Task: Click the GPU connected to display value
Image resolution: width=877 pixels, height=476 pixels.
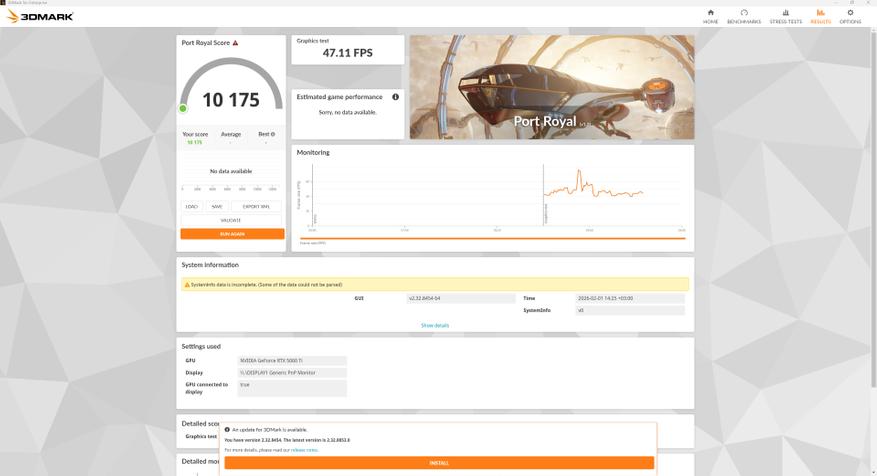Action: click(292, 388)
